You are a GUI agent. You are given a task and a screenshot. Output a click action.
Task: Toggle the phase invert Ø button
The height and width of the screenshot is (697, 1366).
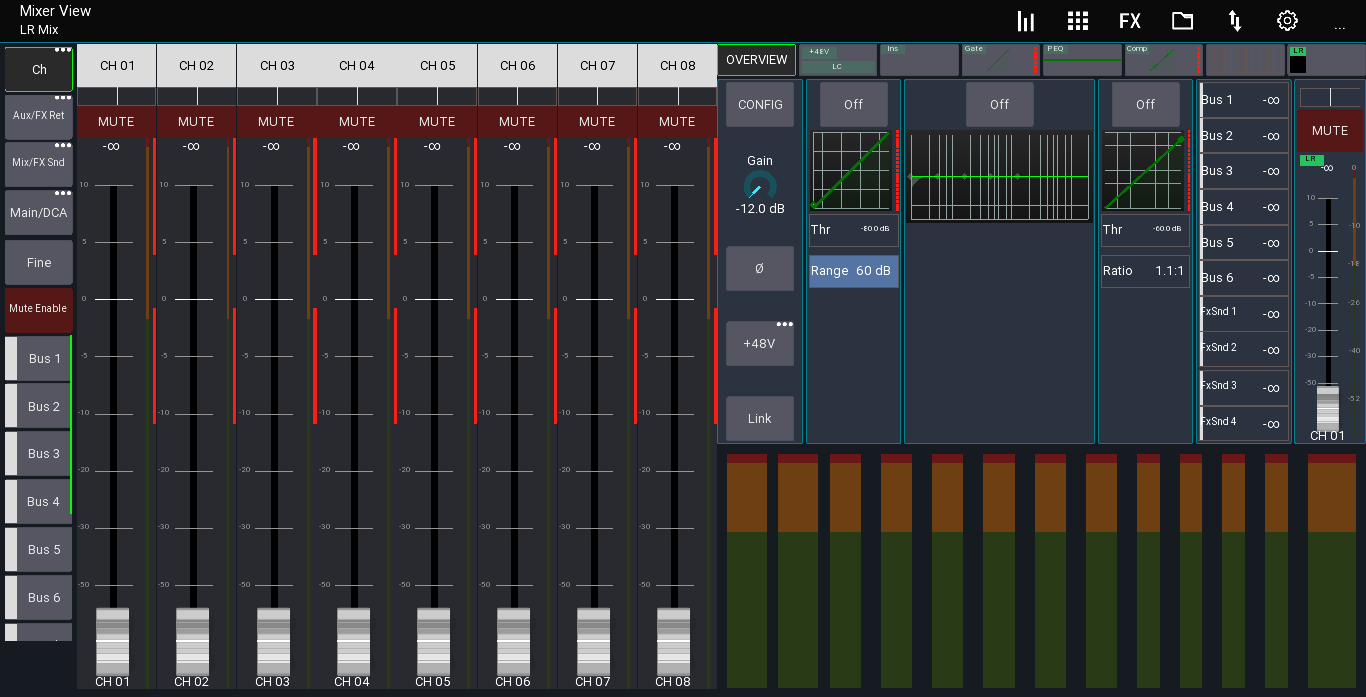[x=759, y=269]
